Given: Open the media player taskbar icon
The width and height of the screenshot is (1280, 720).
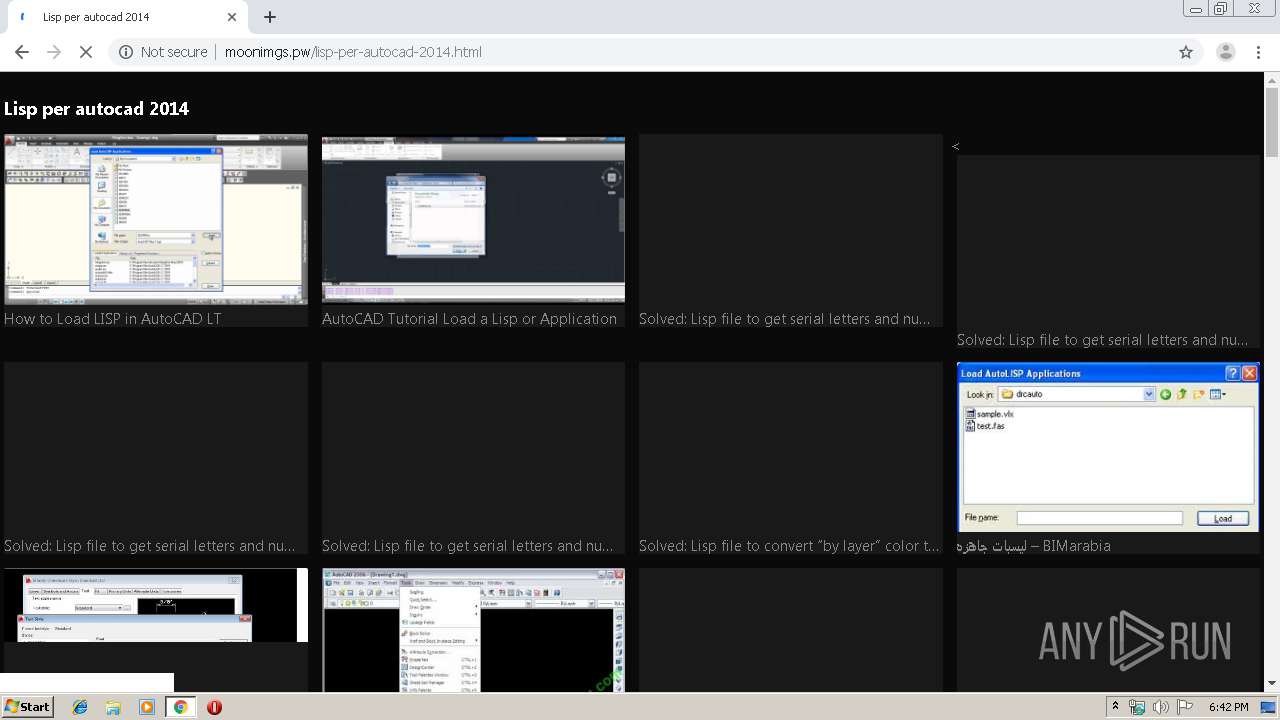Looking at the screenshot, I should [x=147, y=707].
